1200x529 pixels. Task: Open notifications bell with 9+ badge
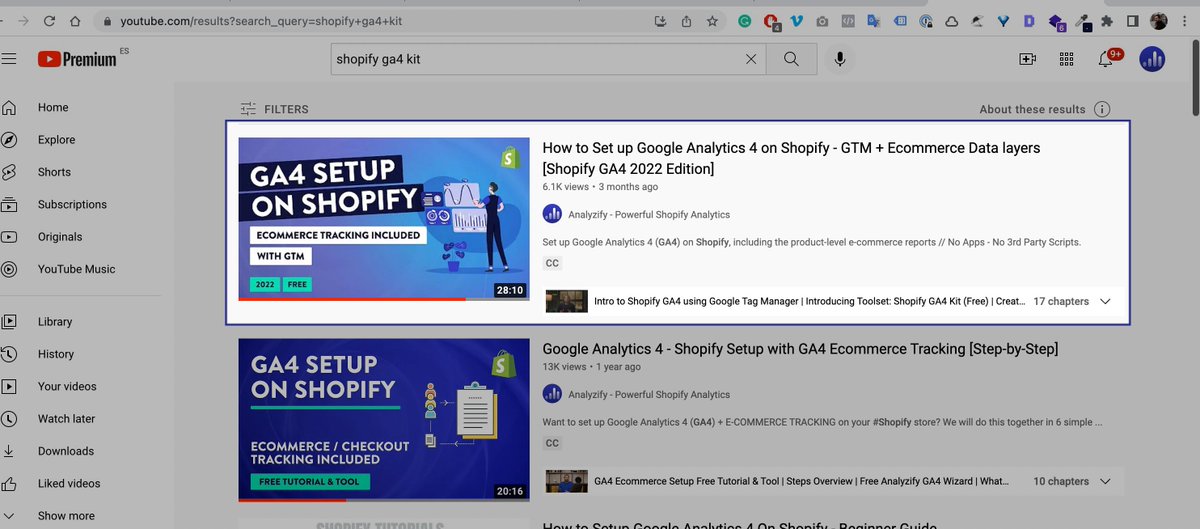[1107, 58]
